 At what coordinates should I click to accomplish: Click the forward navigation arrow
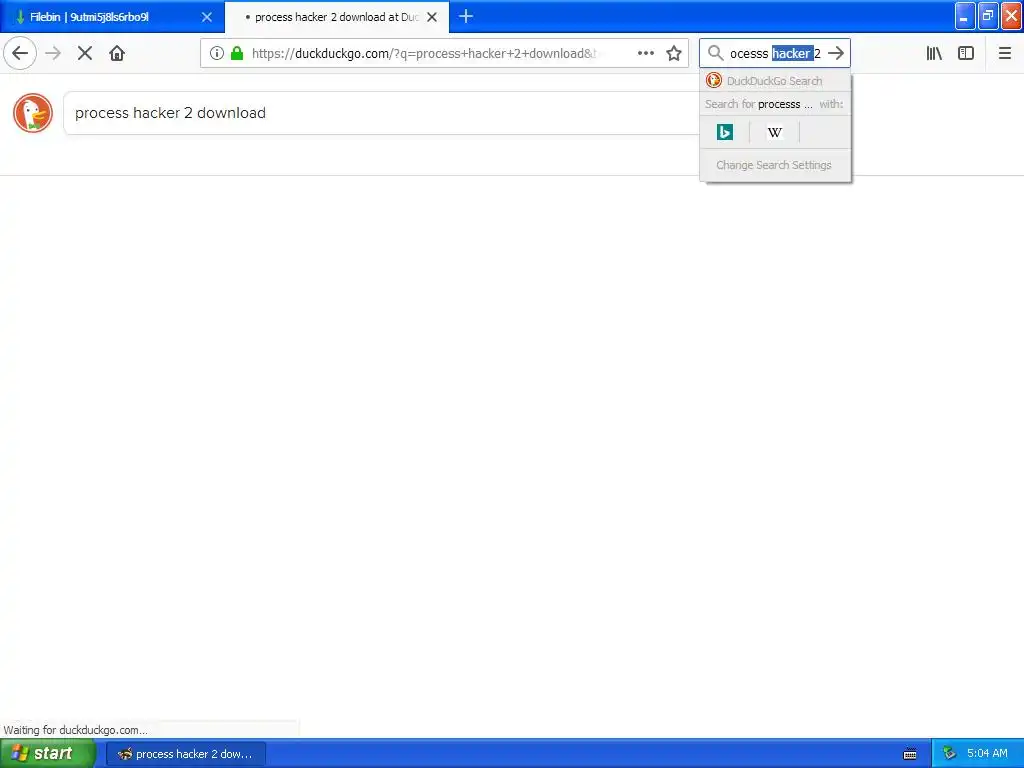pos(54,53)
